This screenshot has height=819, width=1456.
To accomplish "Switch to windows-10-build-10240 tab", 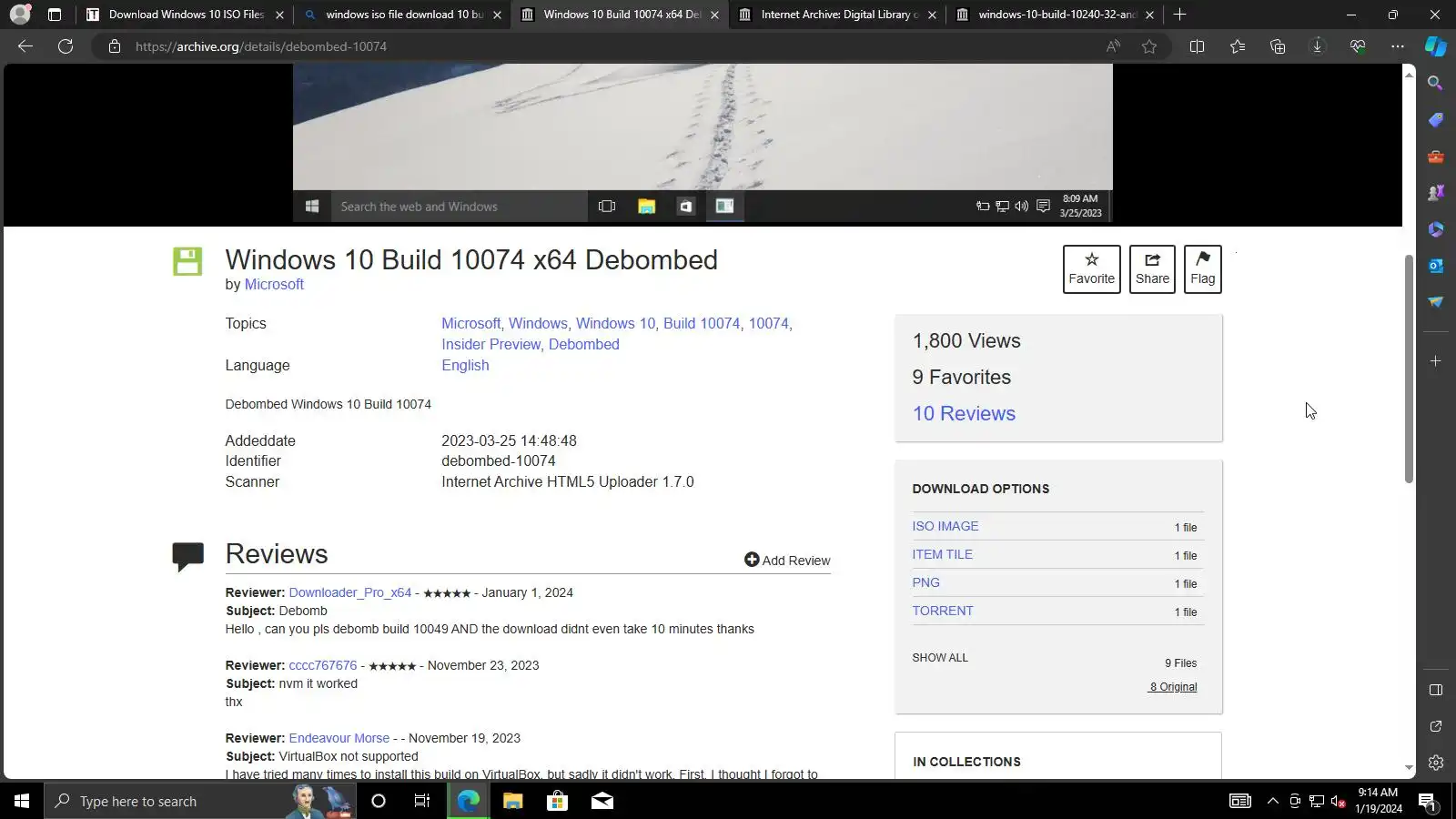I will point(1056,15).
